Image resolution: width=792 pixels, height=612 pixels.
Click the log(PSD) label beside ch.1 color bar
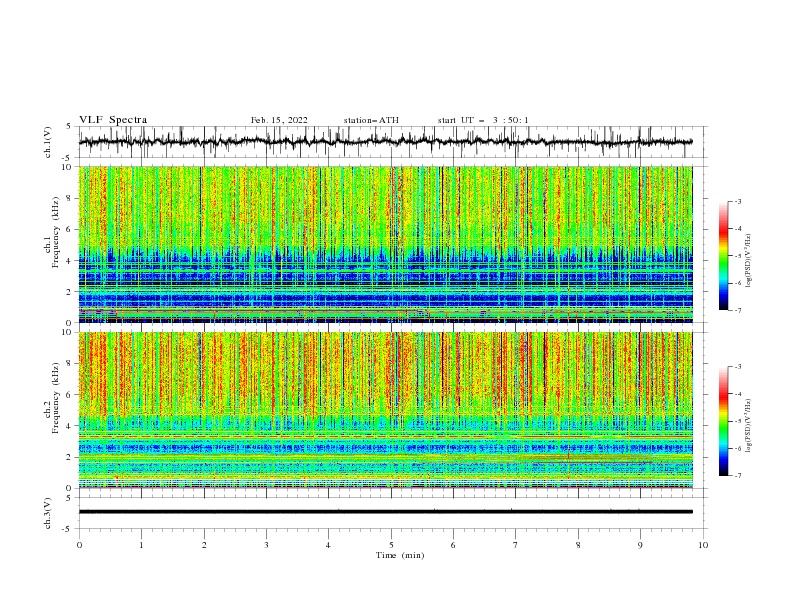(749, 260)
